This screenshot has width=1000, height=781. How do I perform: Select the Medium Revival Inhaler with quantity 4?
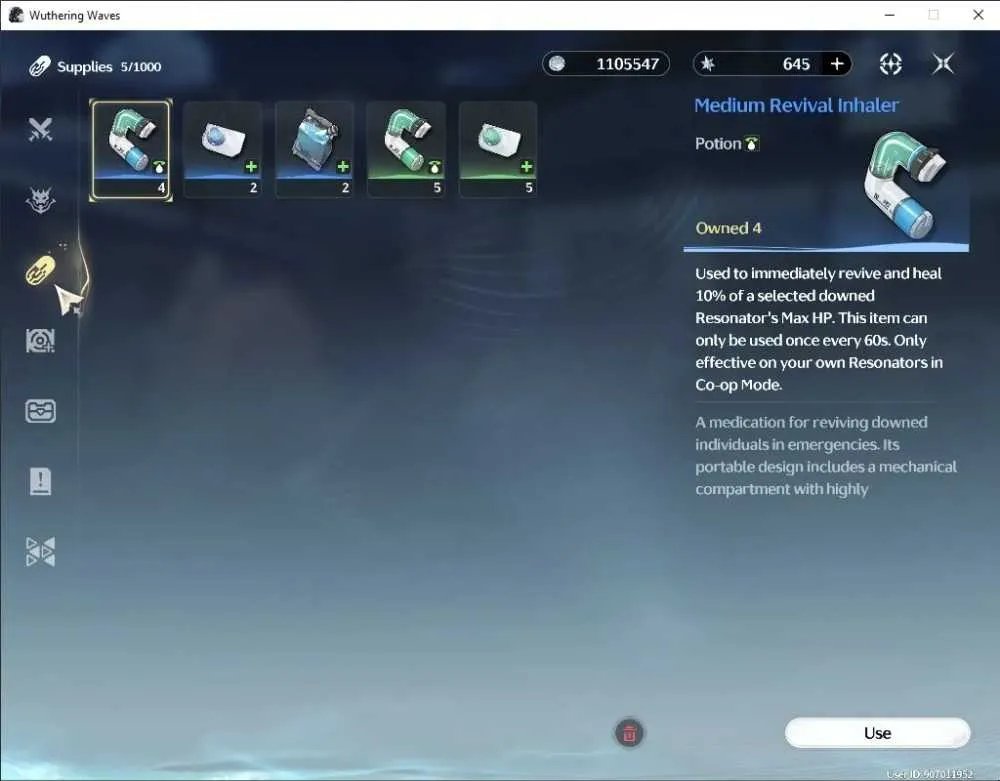(x=131, y=150)
